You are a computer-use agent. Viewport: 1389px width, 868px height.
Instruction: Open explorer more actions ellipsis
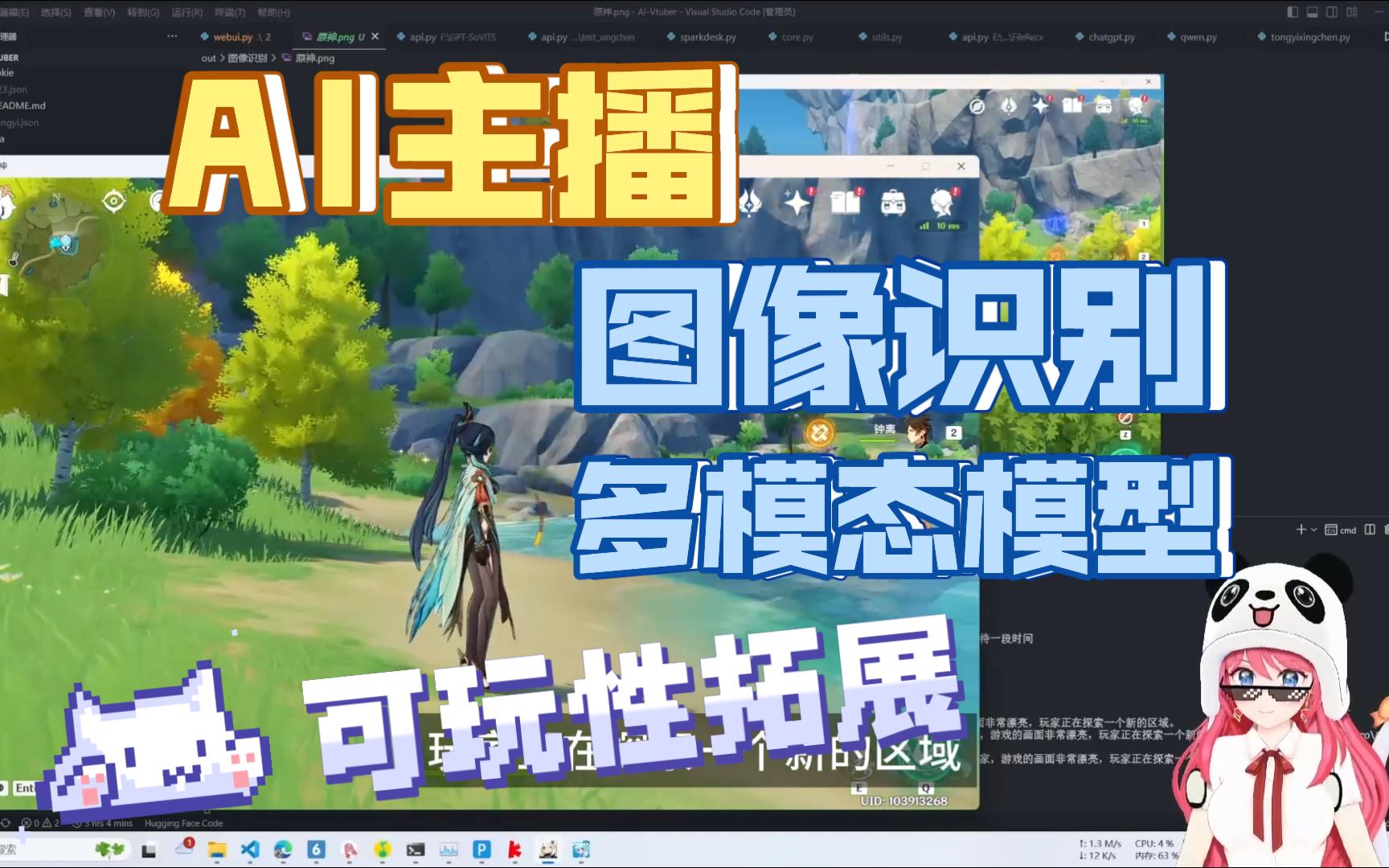coord(172,37)
